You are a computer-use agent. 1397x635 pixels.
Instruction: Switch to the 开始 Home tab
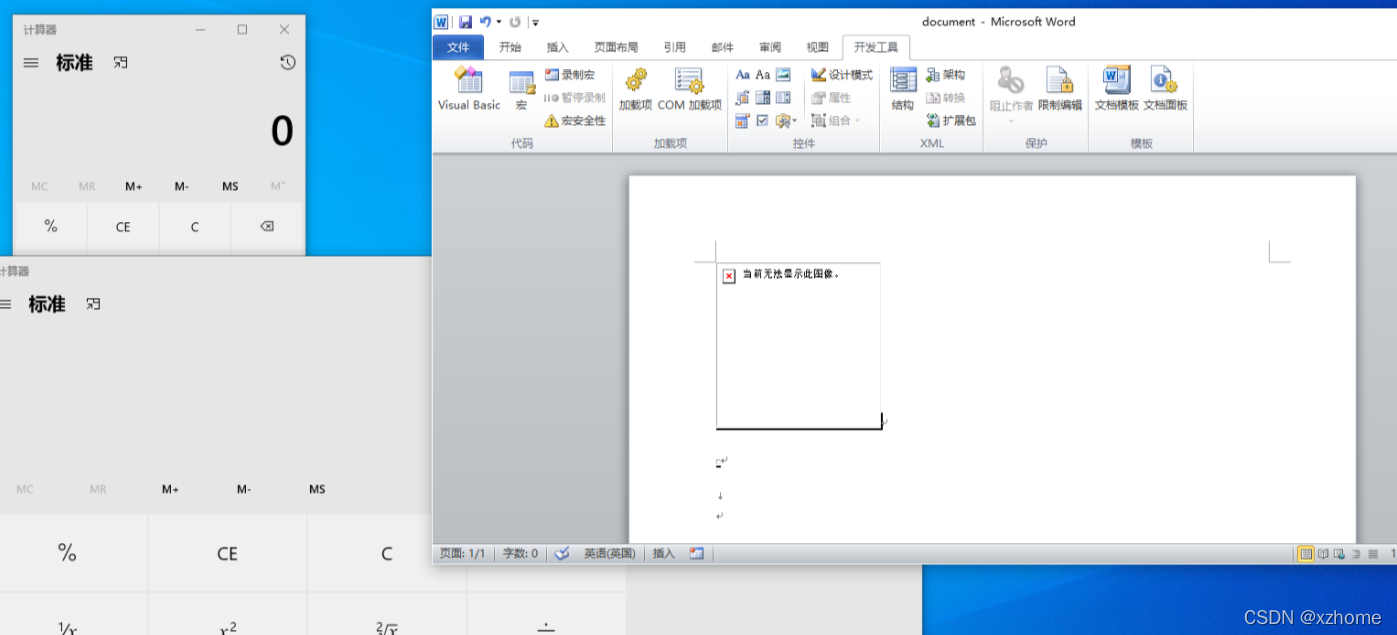(510, 47)
